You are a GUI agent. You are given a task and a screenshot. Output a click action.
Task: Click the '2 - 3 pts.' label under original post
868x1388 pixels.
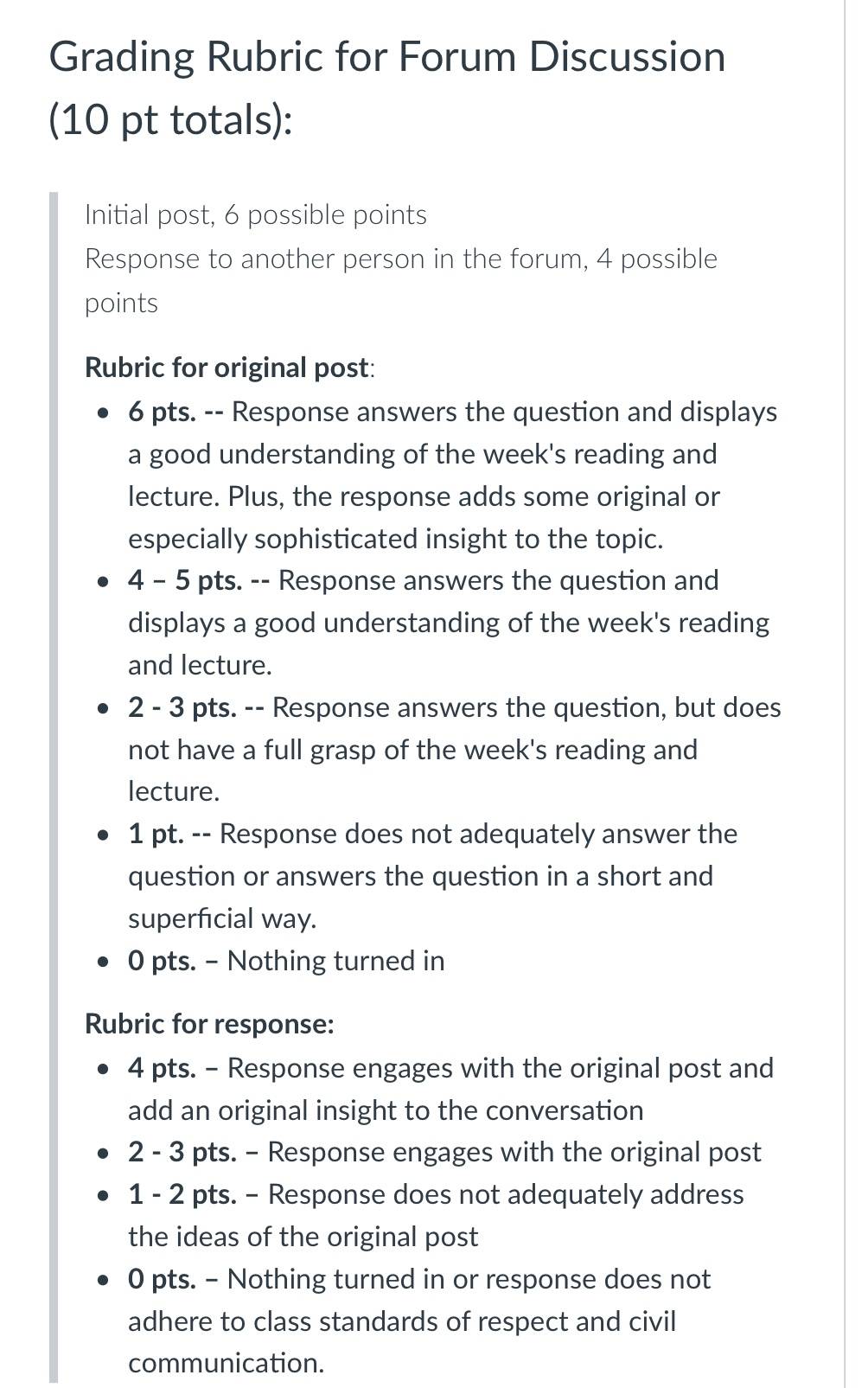182,707
